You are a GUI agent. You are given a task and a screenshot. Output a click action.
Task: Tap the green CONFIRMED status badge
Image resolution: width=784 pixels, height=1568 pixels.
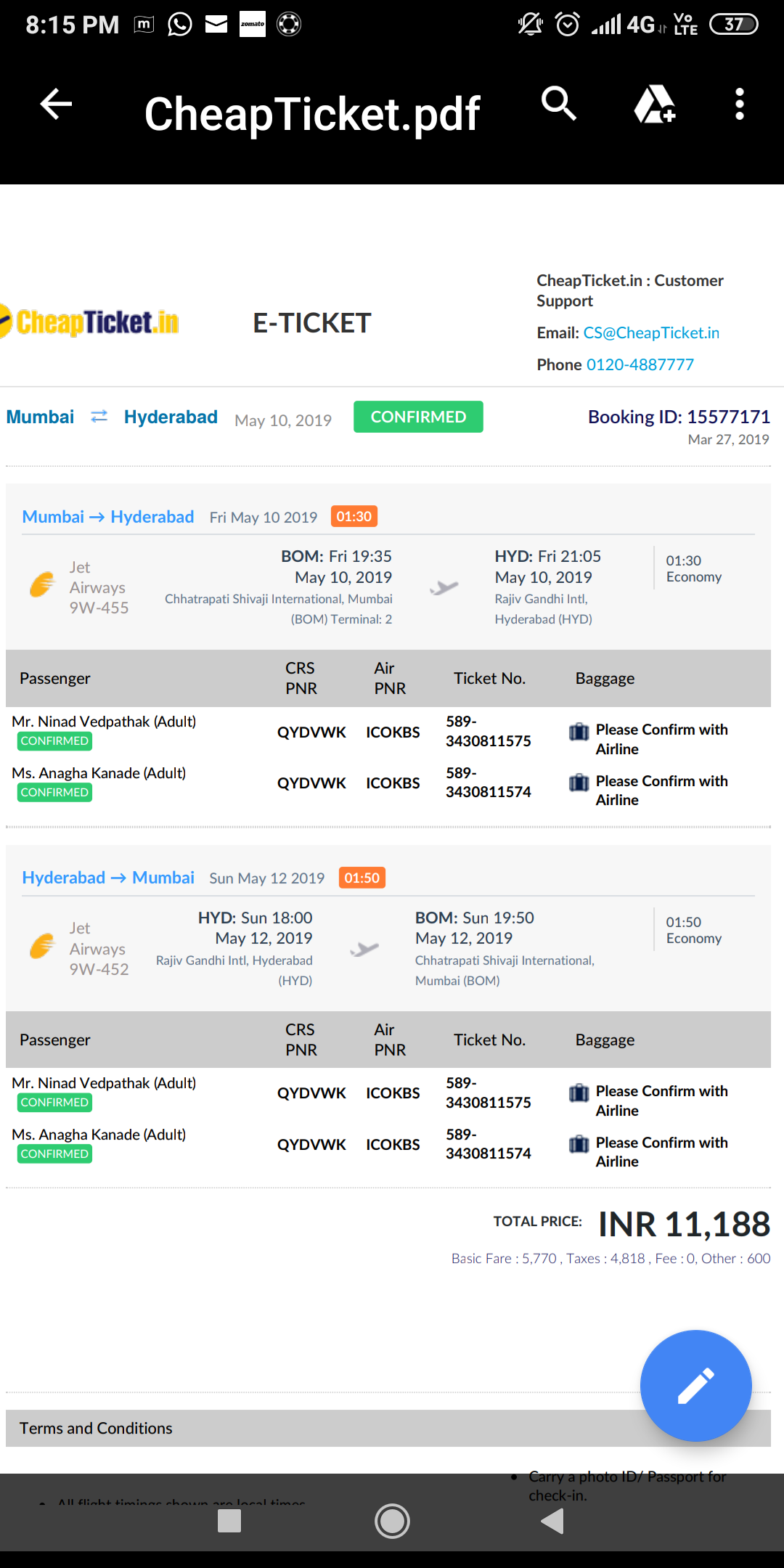click(x=418, y=417)
